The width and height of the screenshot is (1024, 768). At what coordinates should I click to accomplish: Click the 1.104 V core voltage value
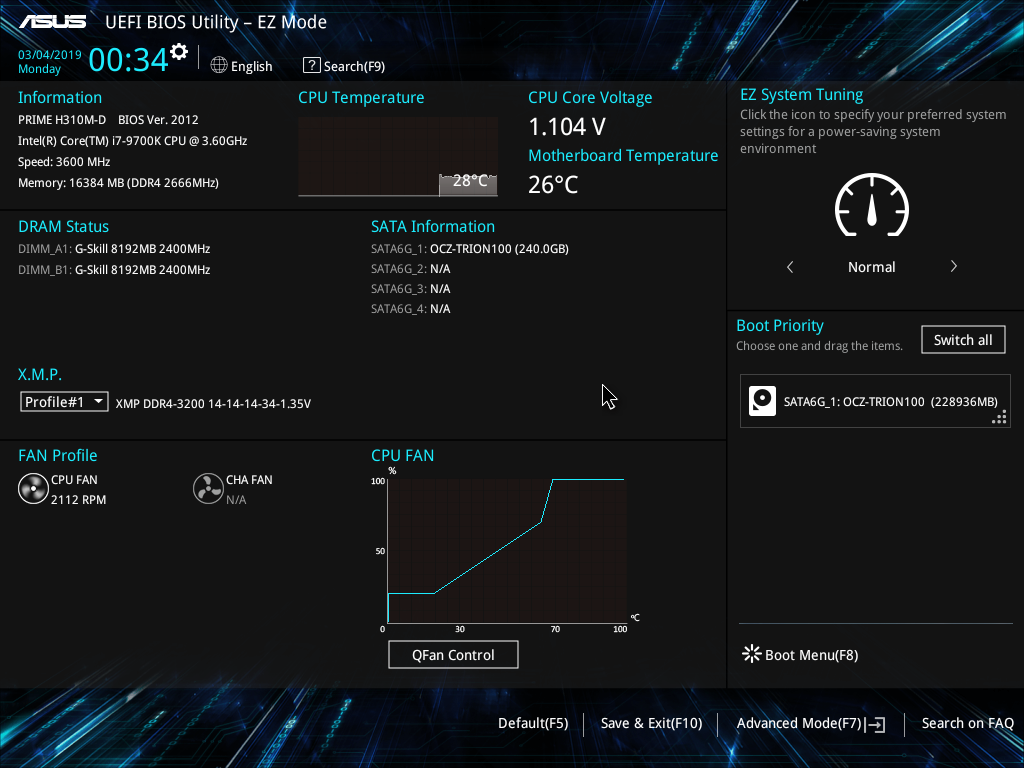567,127
